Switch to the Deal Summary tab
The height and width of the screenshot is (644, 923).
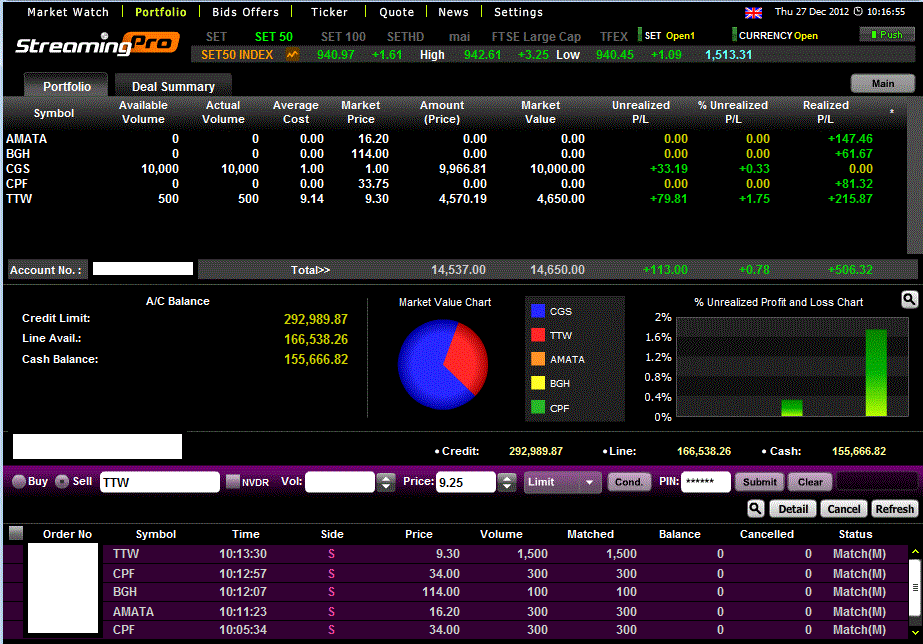click(173, 86)
